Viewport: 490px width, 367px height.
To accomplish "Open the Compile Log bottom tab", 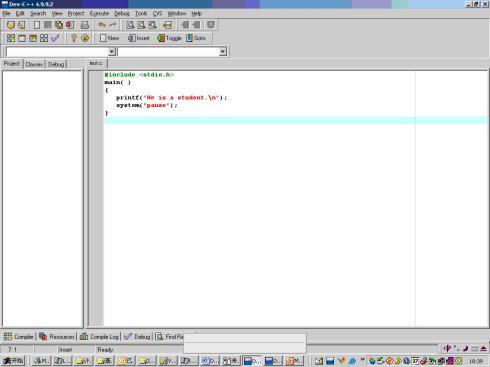I will point(100,337).
